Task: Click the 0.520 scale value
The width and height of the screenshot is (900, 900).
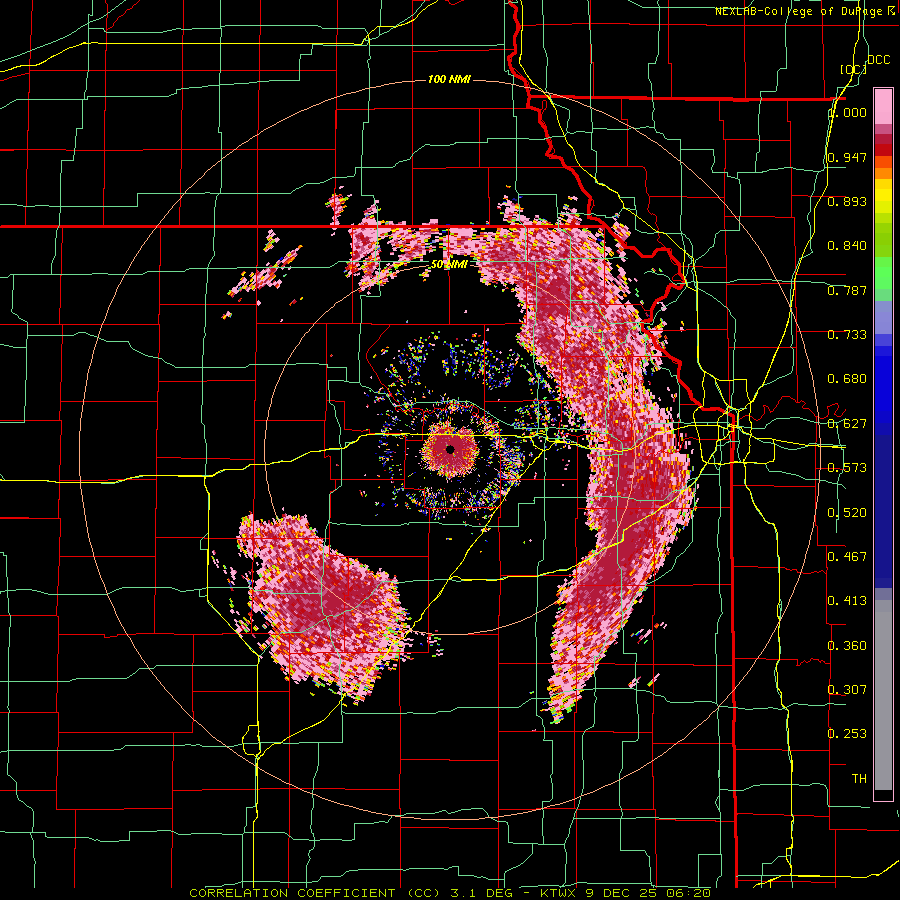Action: pos(847,512)
